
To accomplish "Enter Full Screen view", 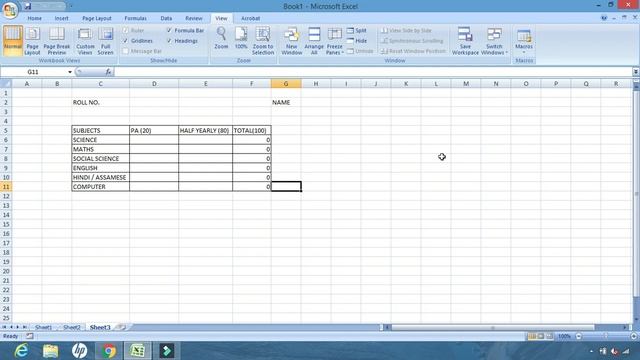I will click(105, 40).
